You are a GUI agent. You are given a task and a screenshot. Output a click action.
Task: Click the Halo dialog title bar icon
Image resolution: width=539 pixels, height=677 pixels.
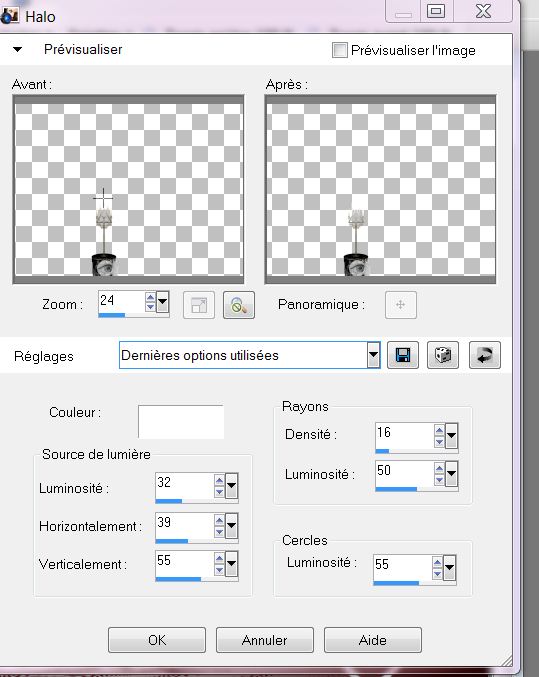click(10, 14)
